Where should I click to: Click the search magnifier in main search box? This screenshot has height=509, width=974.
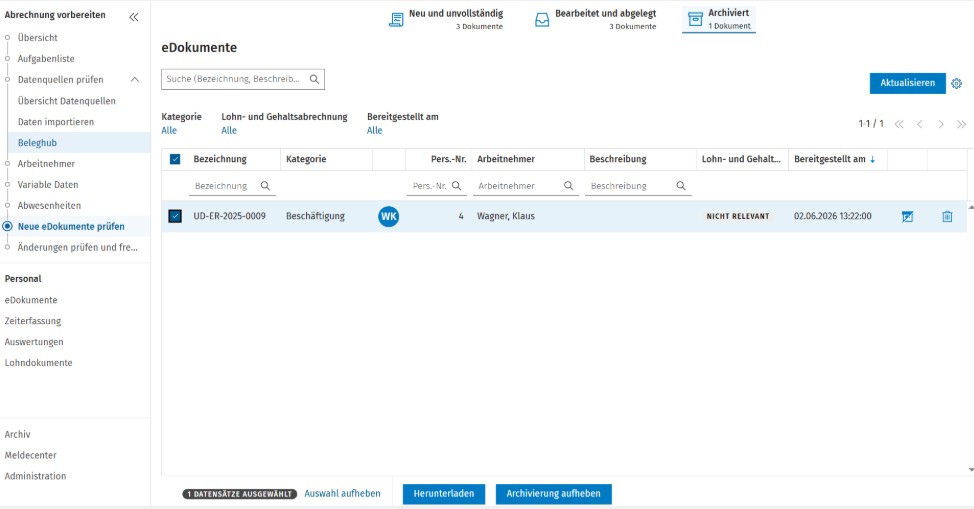click(314, 80)
